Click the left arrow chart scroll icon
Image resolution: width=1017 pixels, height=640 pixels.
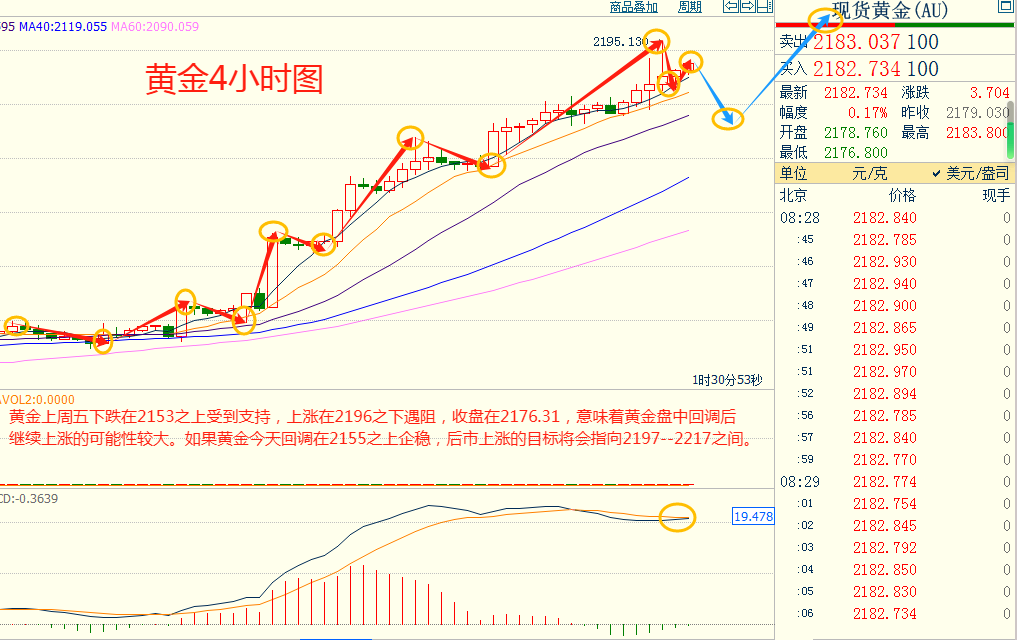coord(731,6)
